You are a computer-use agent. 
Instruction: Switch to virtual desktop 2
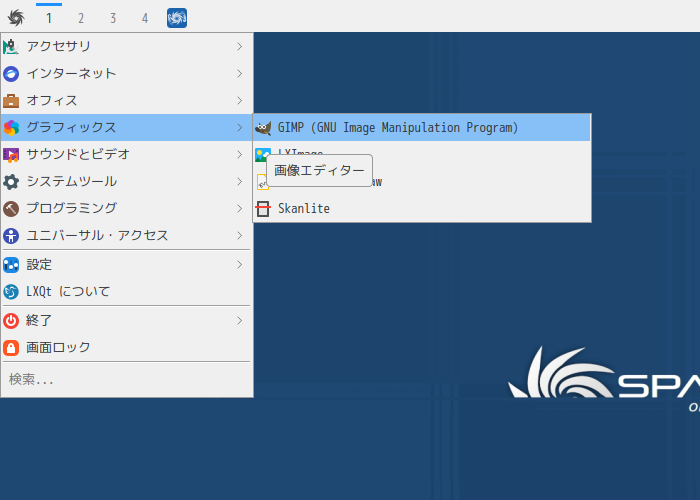(x=81, y=18)
